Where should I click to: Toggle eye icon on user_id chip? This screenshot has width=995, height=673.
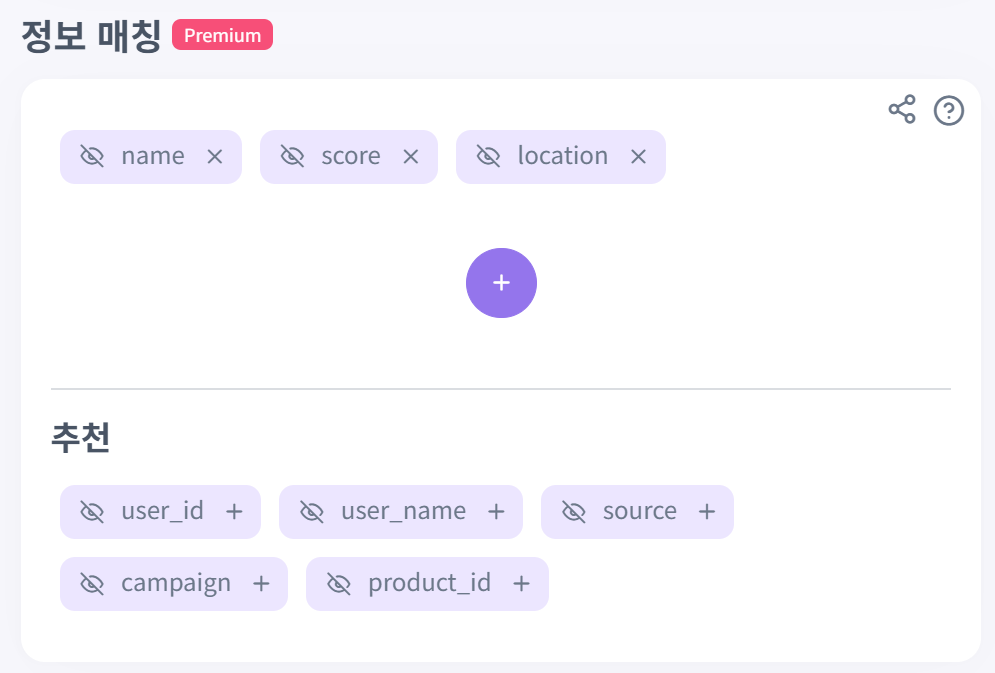coord(92,511)
